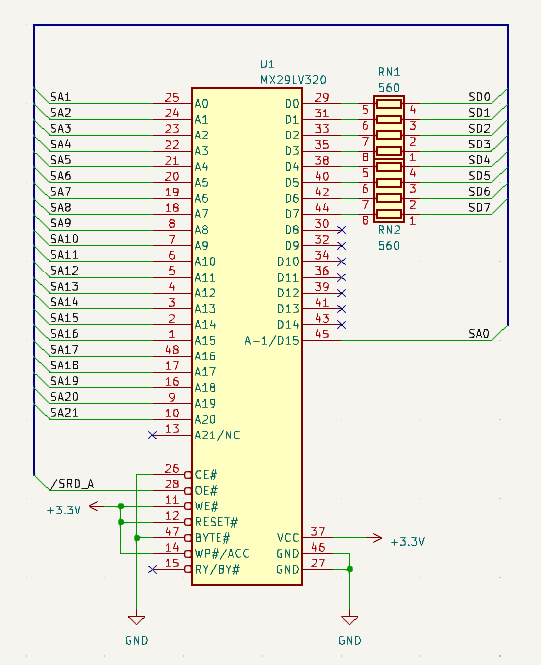541x665 pixels.
Task: Select the no-connect X on A21/NC pin 13
Action: point(153,435)
